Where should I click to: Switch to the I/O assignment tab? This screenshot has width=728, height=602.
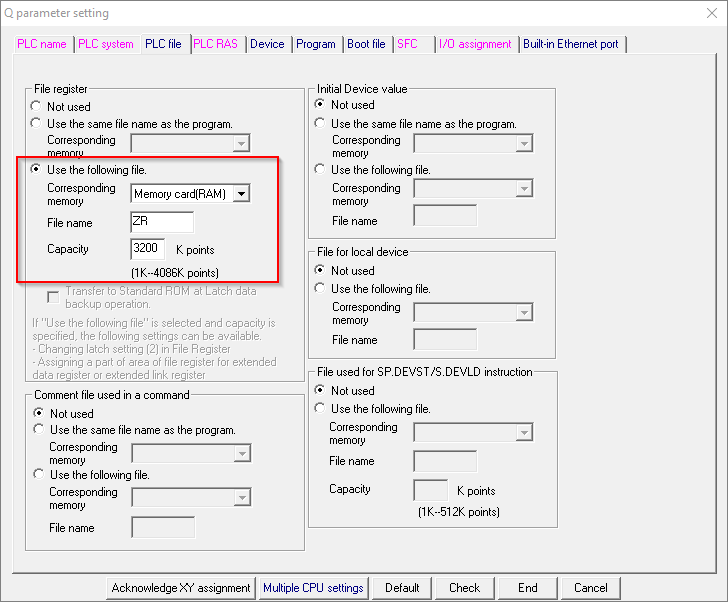click(475, 44)
